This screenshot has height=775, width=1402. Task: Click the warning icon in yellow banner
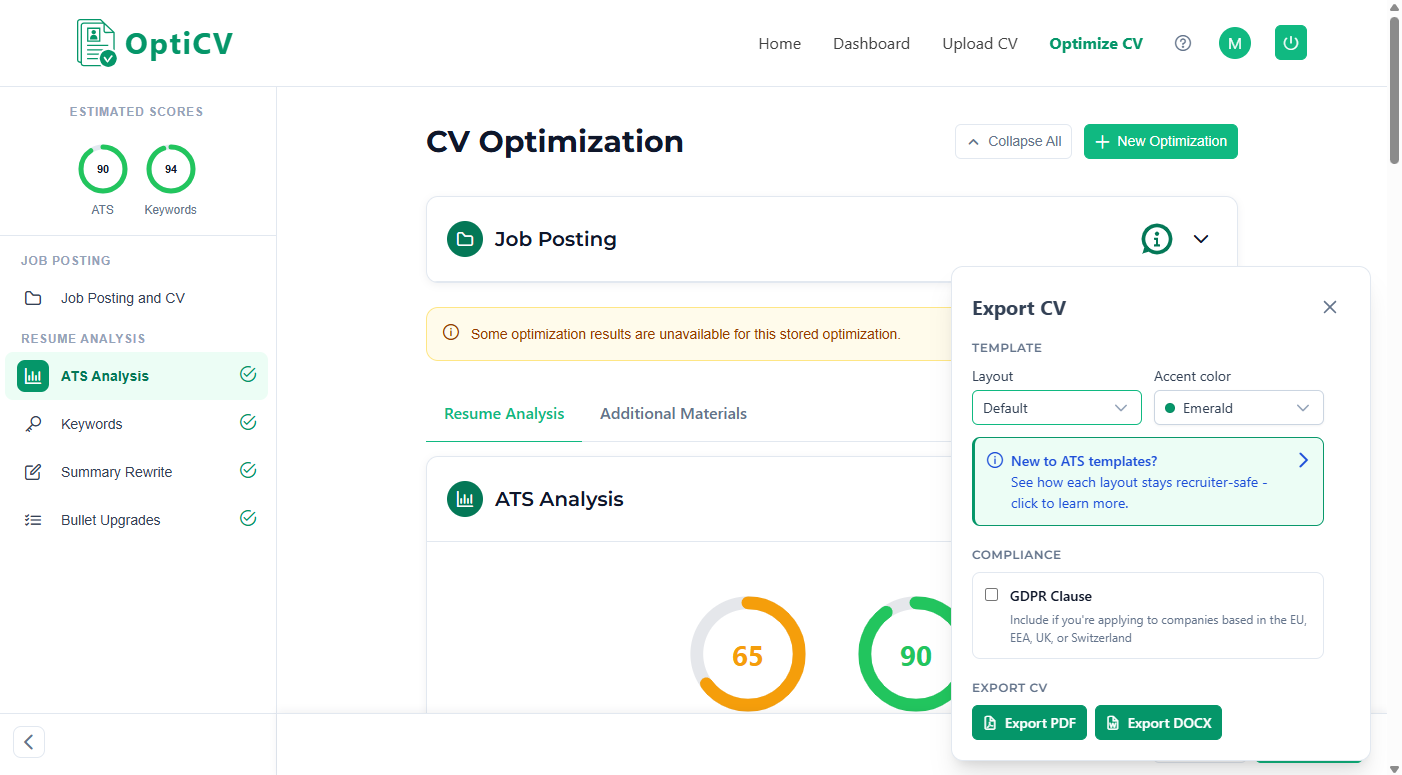(451, 333)
